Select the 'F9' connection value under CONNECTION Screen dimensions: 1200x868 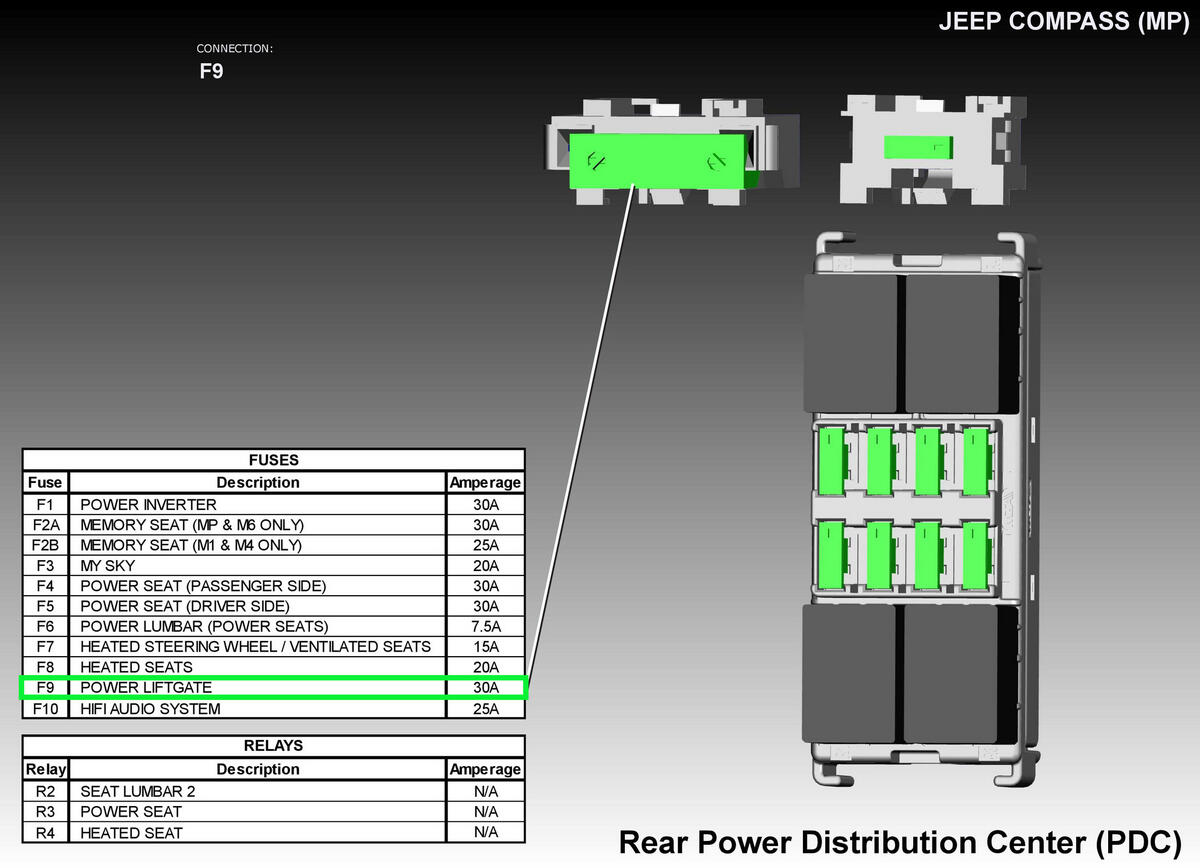211,72
